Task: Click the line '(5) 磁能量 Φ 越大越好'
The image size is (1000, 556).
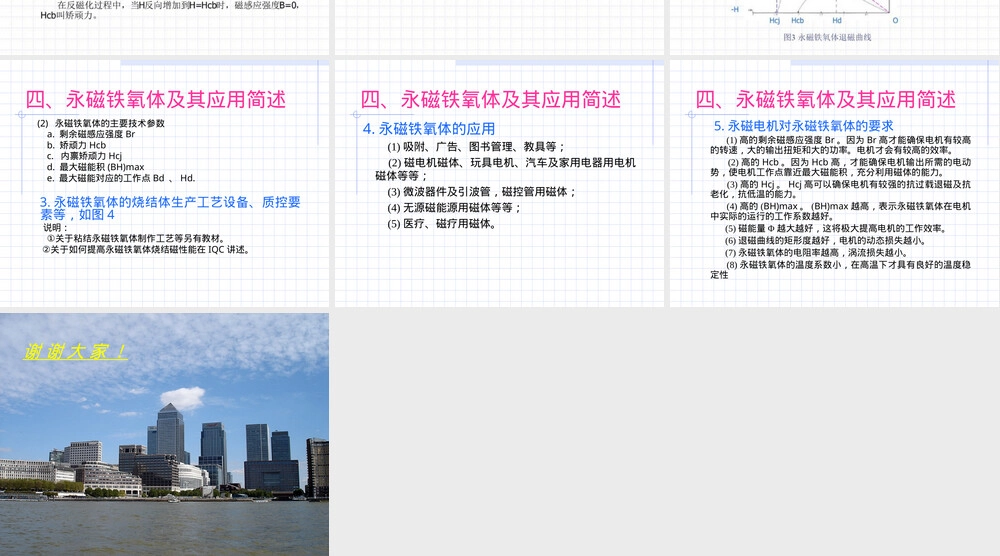Action: tap(837, 228)
